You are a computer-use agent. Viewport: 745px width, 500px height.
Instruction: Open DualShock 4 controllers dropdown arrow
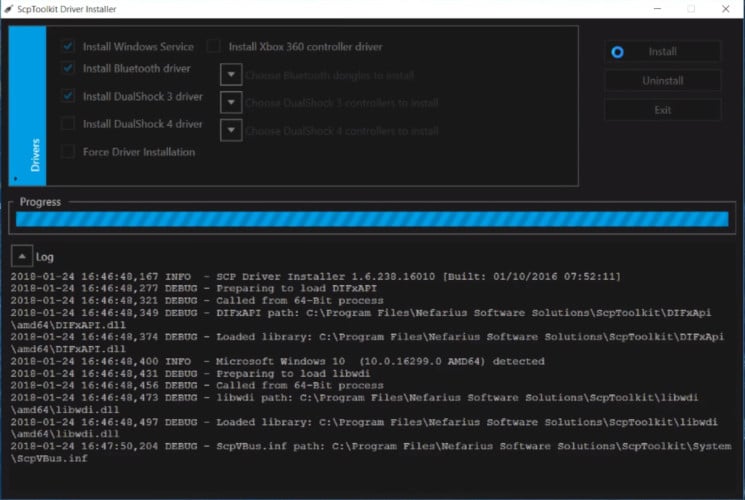(x=231, y=130)
